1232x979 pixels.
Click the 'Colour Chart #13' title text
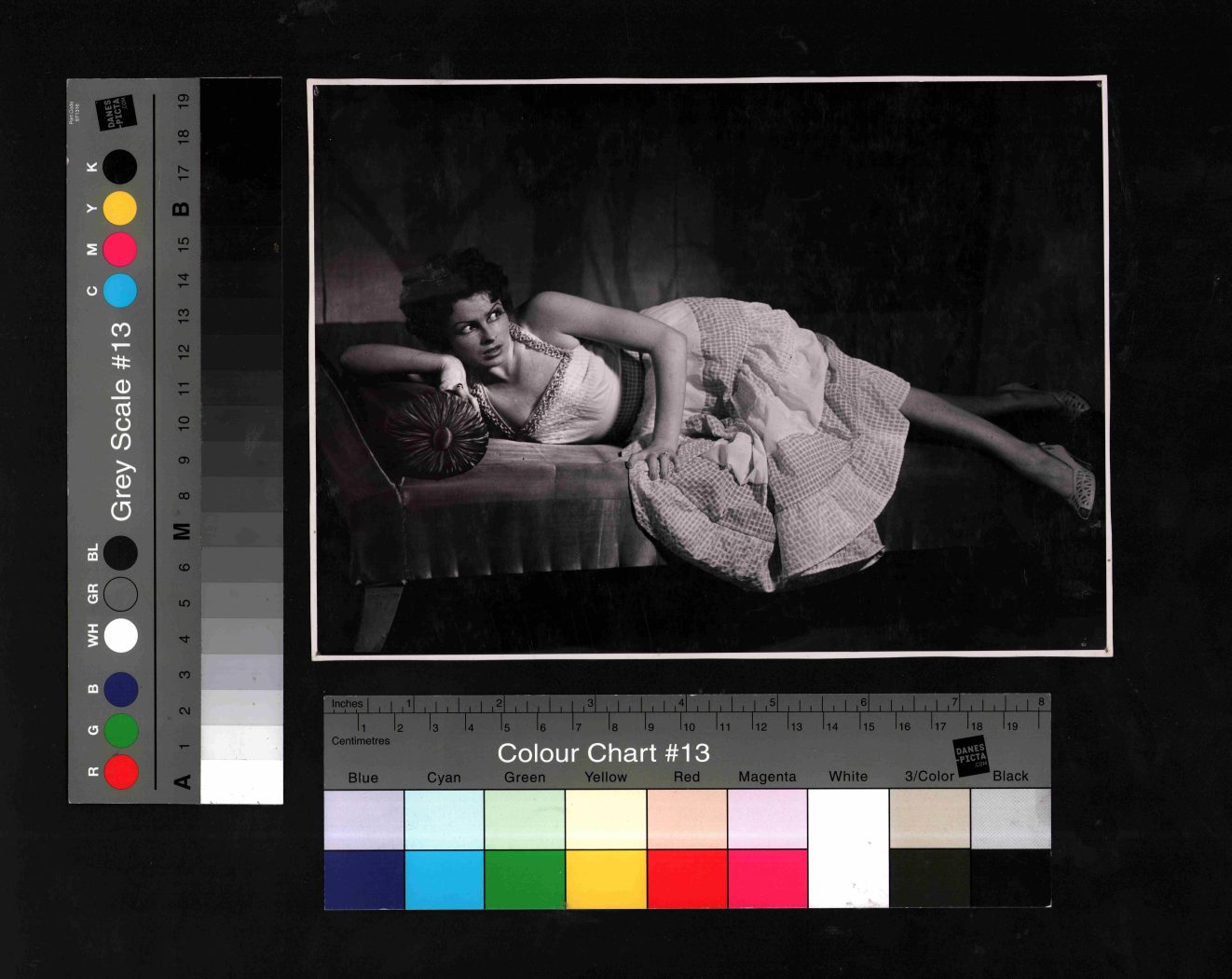603,752
